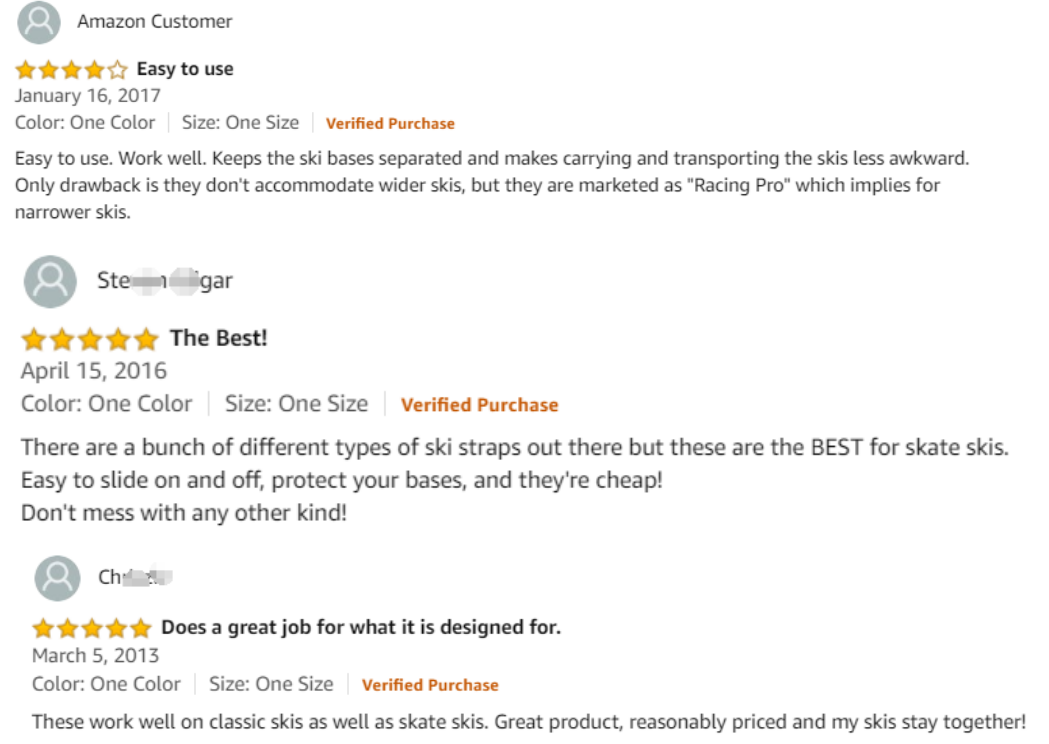Click the four-star rating on Easy to use
Image resolution: width=1049 pixels, height=744 pixels.
[71, 70]
